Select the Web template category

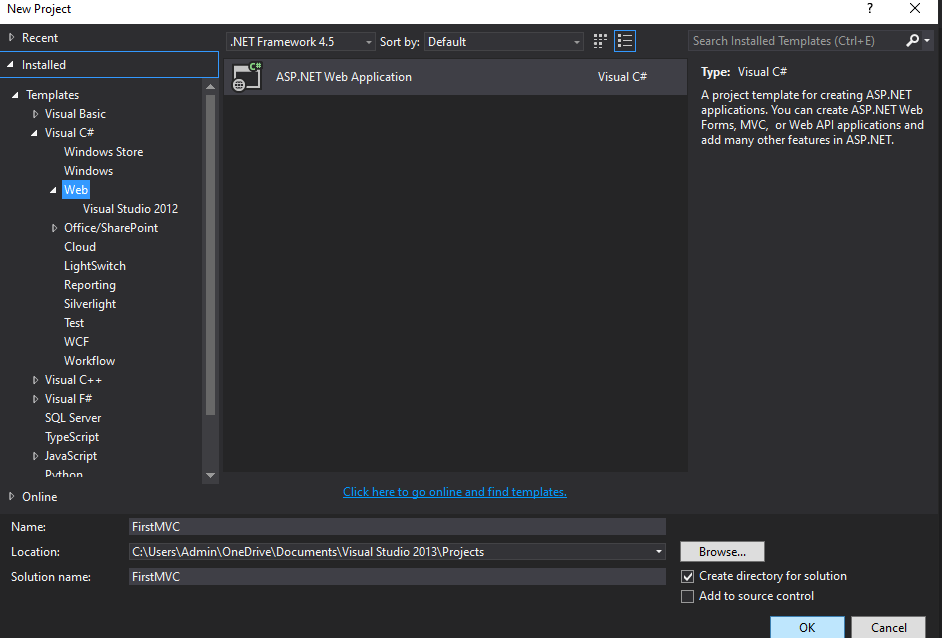pyautogui.click(x=76, y=190)
